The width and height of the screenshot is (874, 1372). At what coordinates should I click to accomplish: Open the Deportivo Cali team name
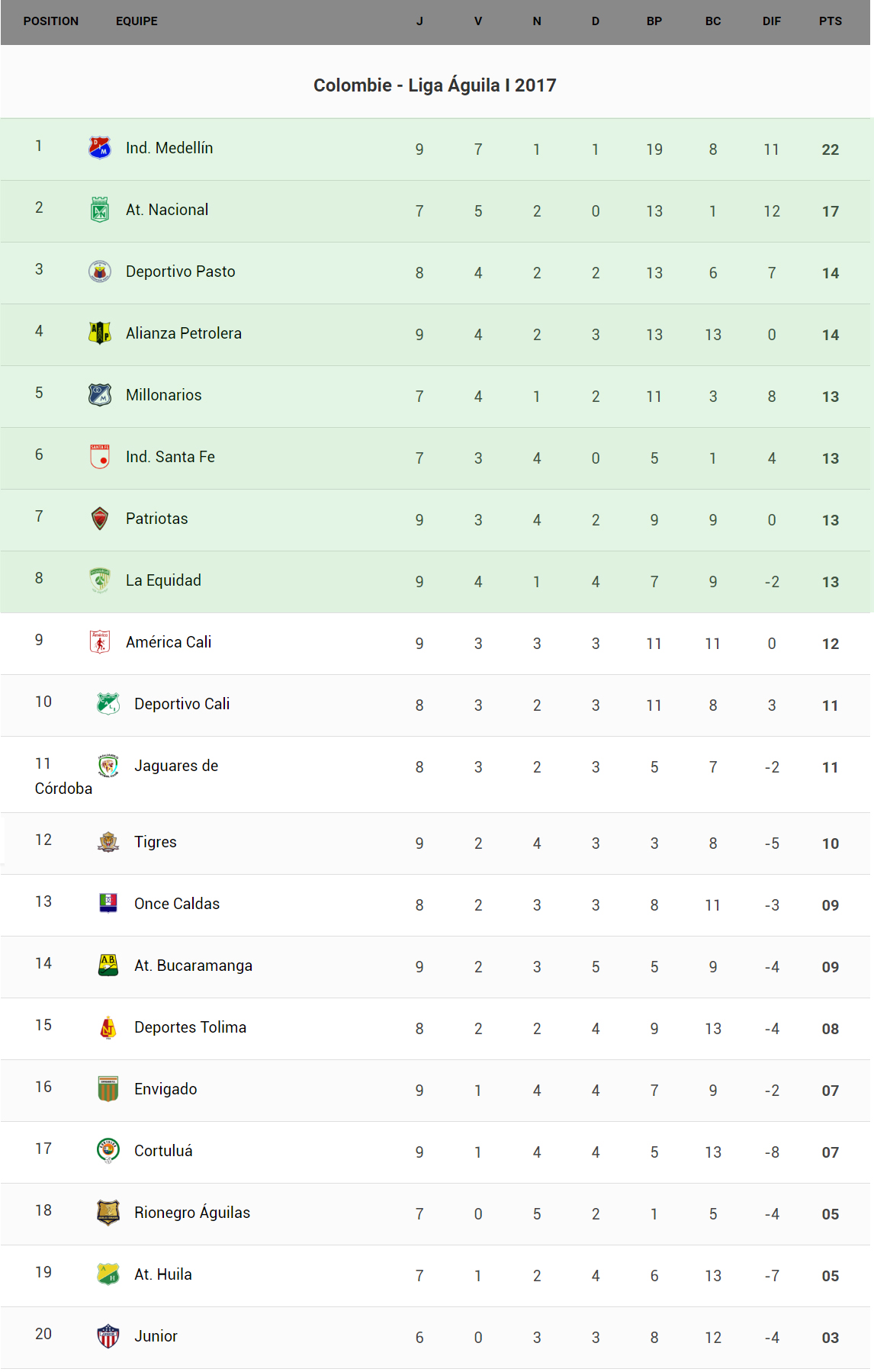click(x=182, y=704)
